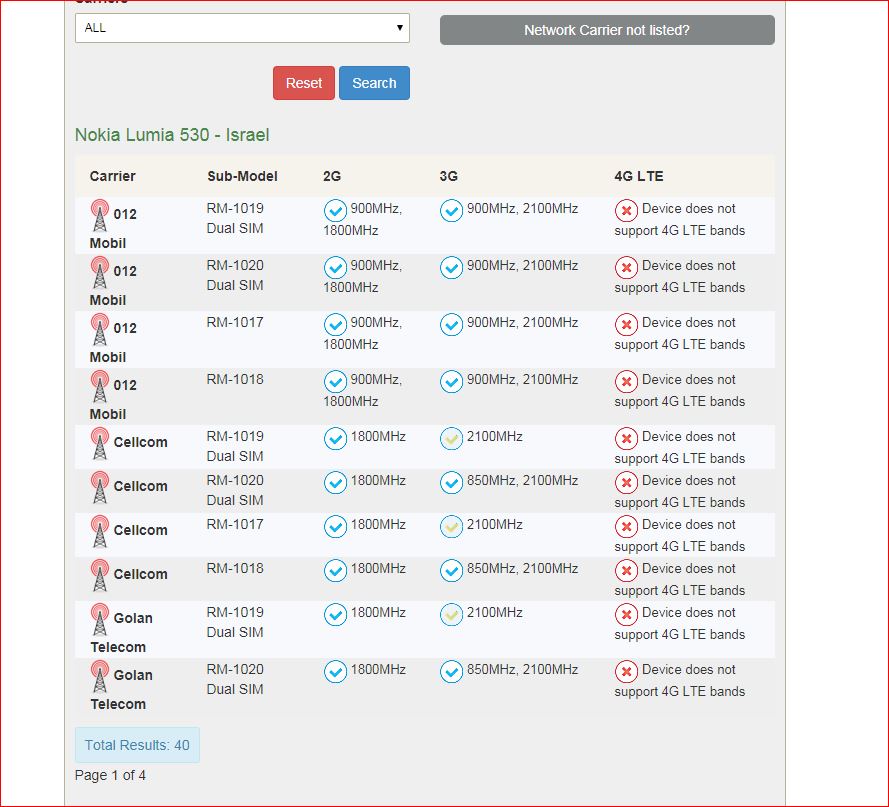The image size is (889, 807).
Task: Click 3G checkmark in 012 Mobil RM-1019 row
Action: 451,211
